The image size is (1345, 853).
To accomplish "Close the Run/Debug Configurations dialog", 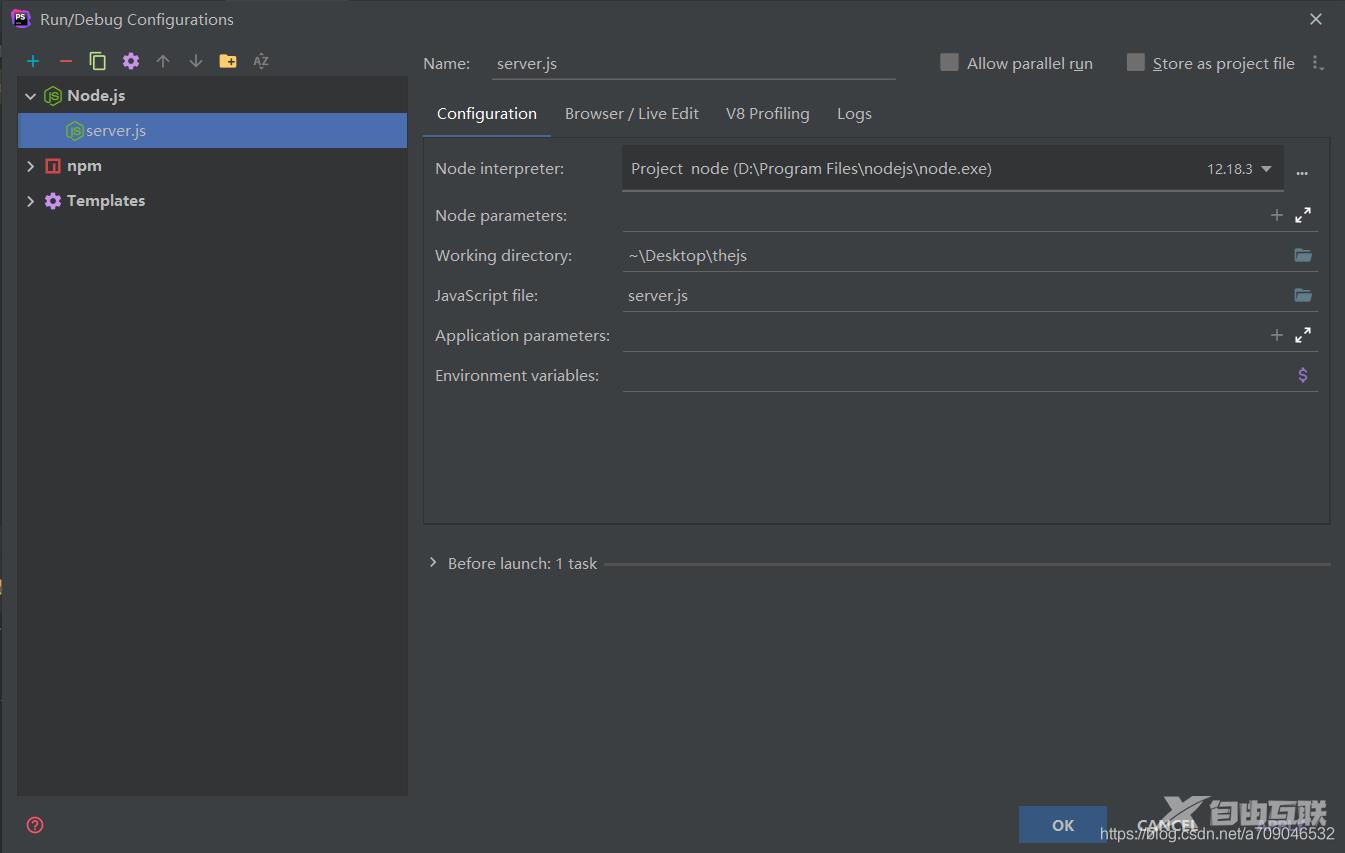I will click(1316, 19).
